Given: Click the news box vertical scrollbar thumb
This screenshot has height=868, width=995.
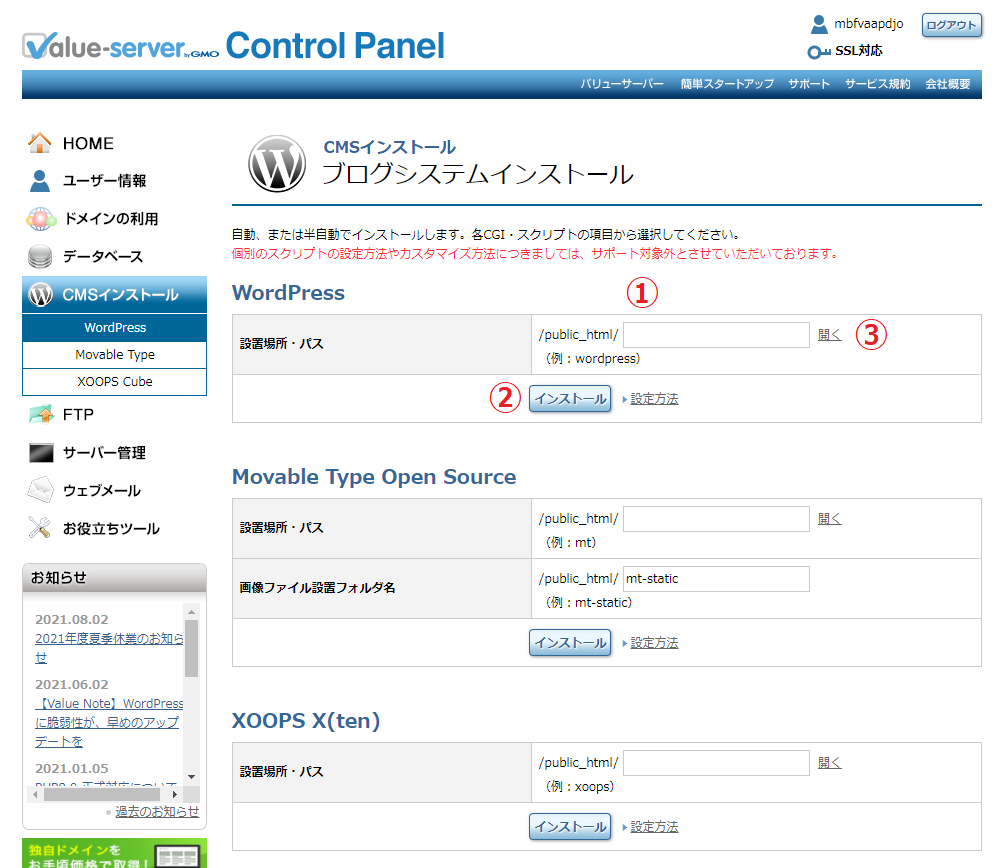Looking at the screenshot, I should [191, 648].
